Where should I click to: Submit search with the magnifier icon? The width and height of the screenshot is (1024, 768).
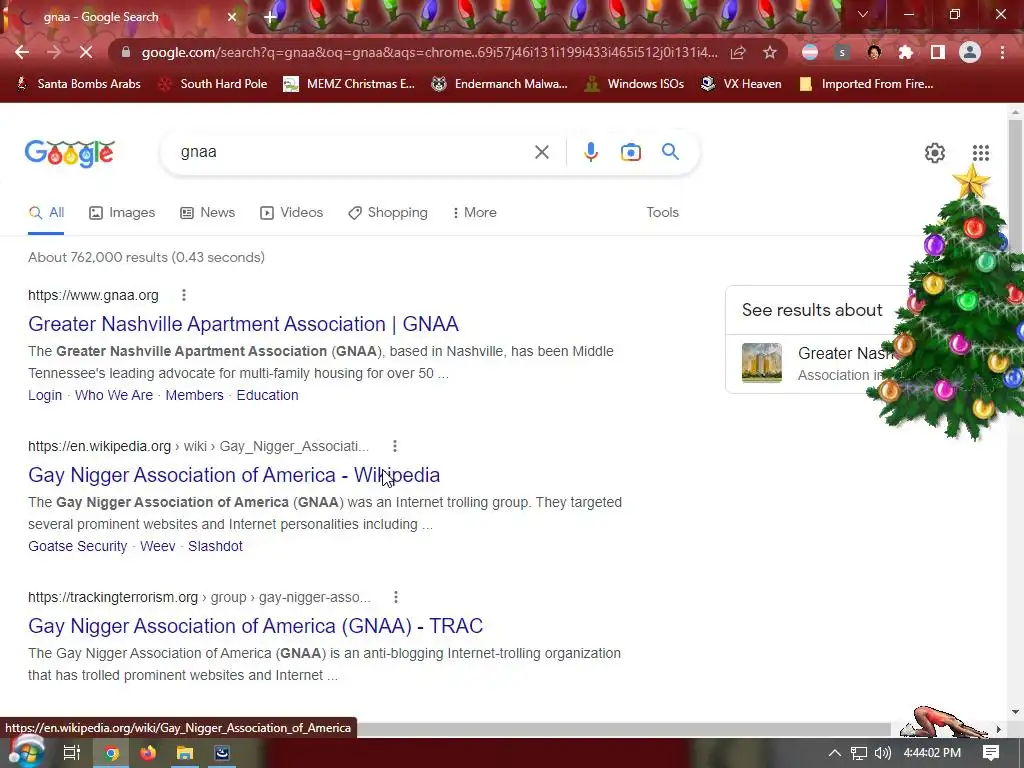click(670, 152)
